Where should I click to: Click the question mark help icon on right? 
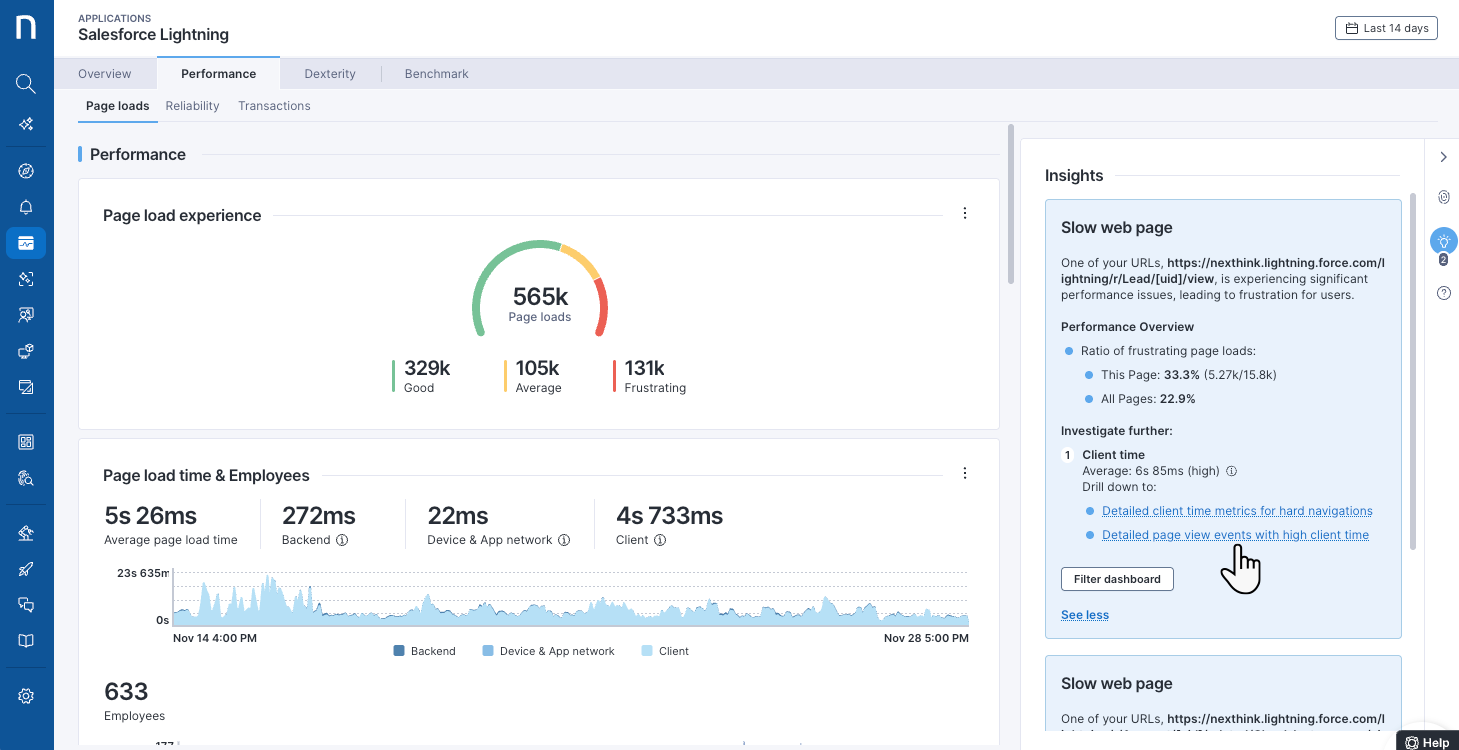1443,293
